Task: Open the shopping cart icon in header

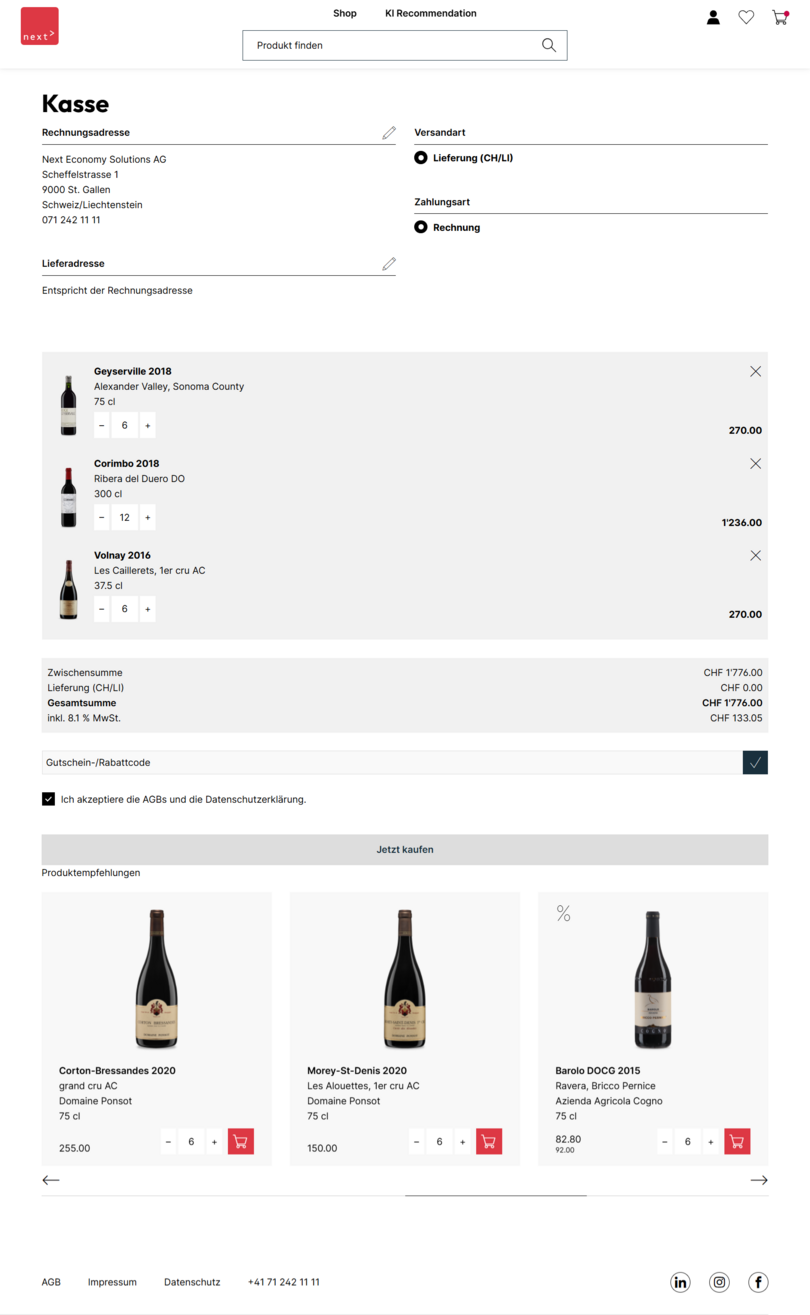Action: point(779,17)
